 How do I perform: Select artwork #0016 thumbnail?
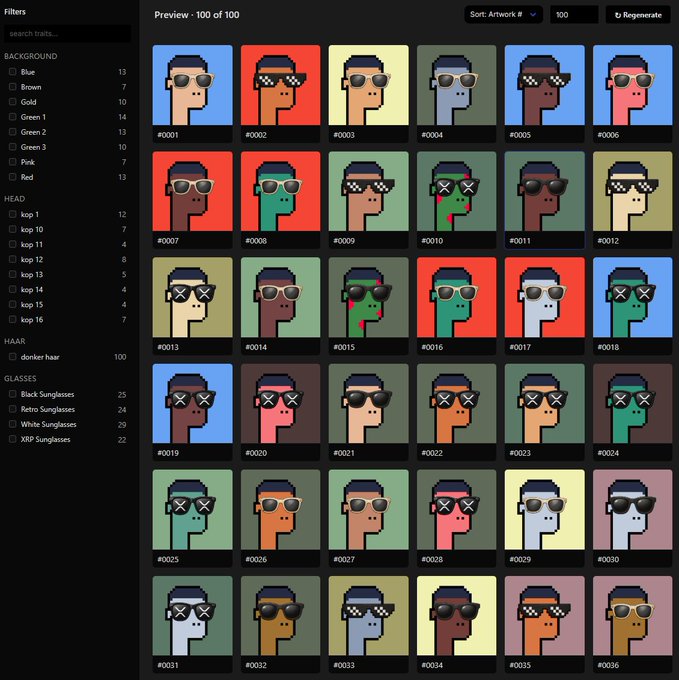pyautogui.click(x=457, y=298)
